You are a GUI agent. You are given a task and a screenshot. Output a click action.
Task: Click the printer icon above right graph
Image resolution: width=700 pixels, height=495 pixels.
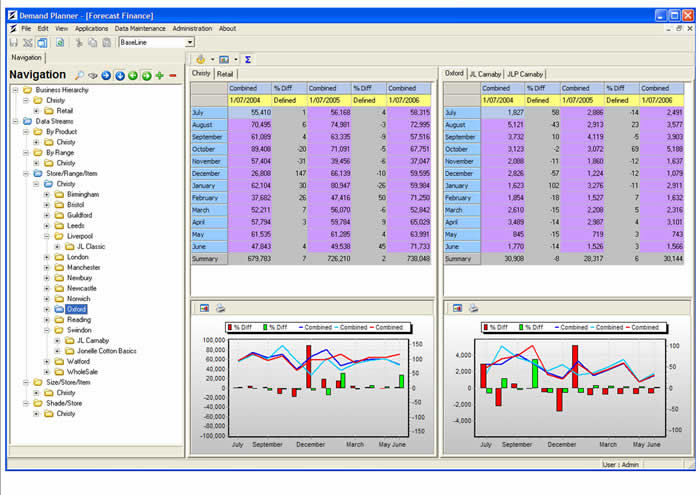[x=473, y=308]
